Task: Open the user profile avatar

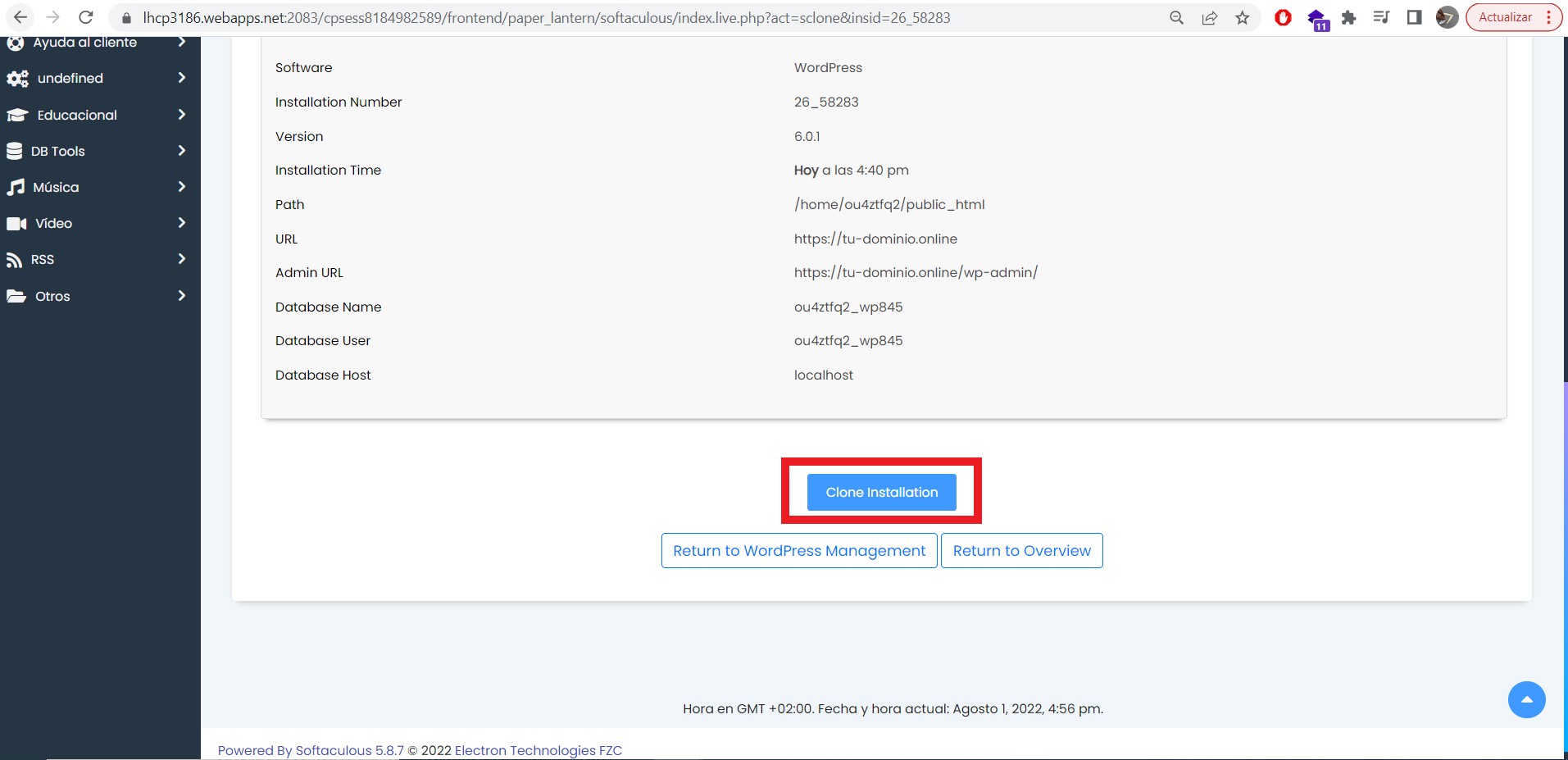Action: point(1447,17)
